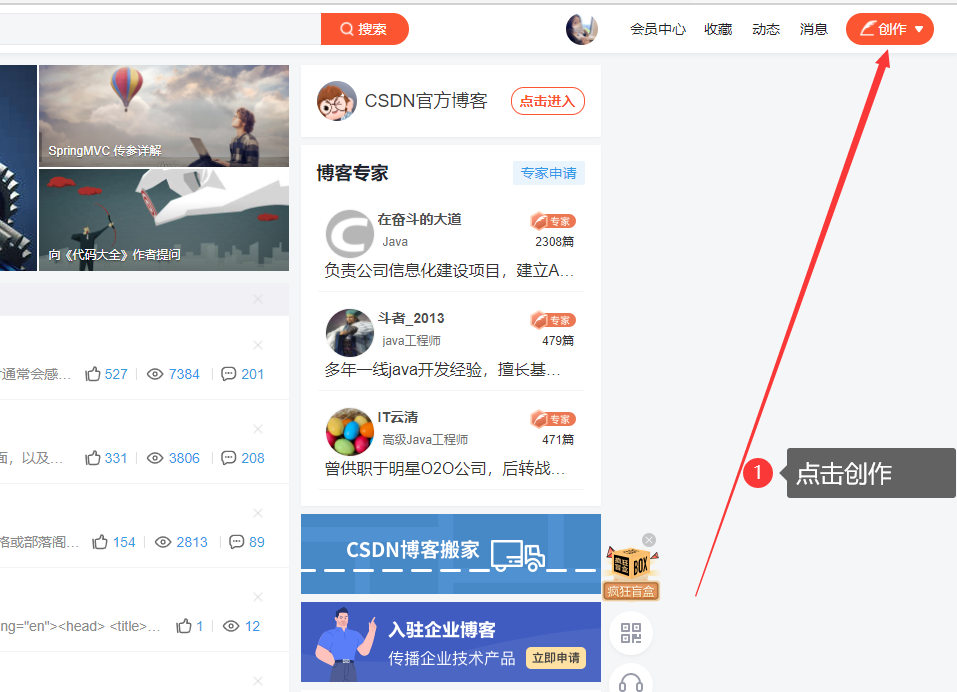Click the avatar of 斗者_2013

click(x=350, y=333)
